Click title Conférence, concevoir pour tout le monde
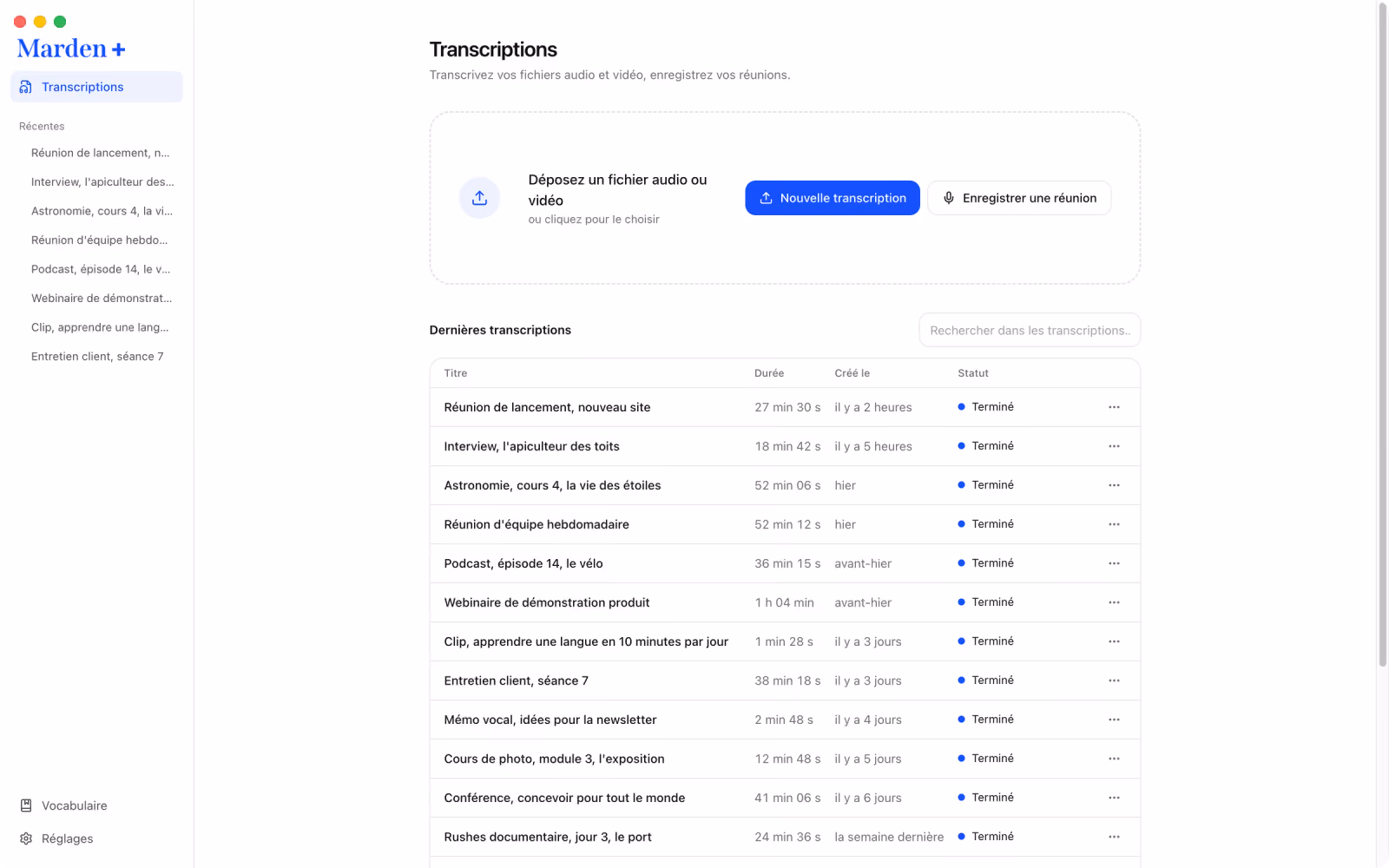 [564, 798]
